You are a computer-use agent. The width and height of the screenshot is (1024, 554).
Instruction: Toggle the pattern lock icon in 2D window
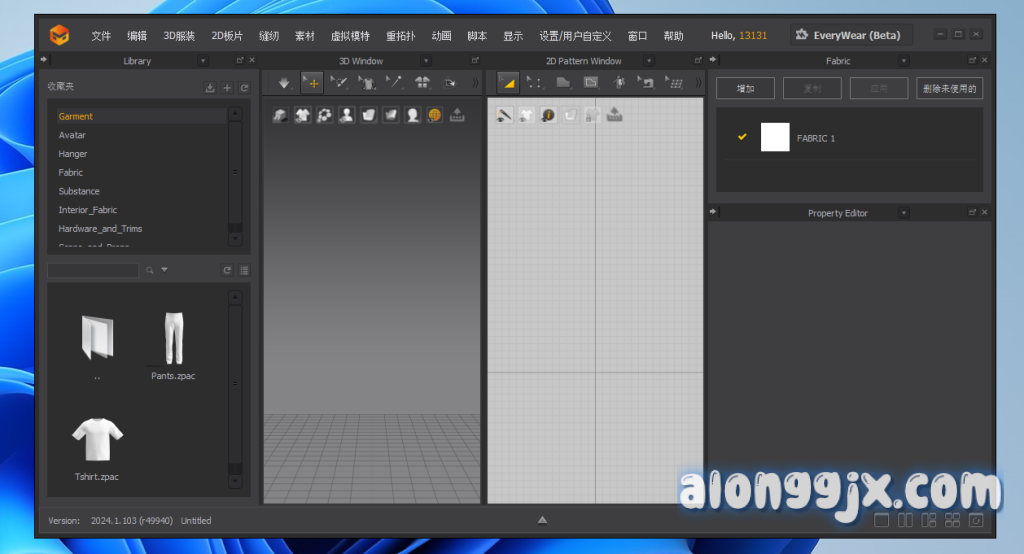click(592, 115)
